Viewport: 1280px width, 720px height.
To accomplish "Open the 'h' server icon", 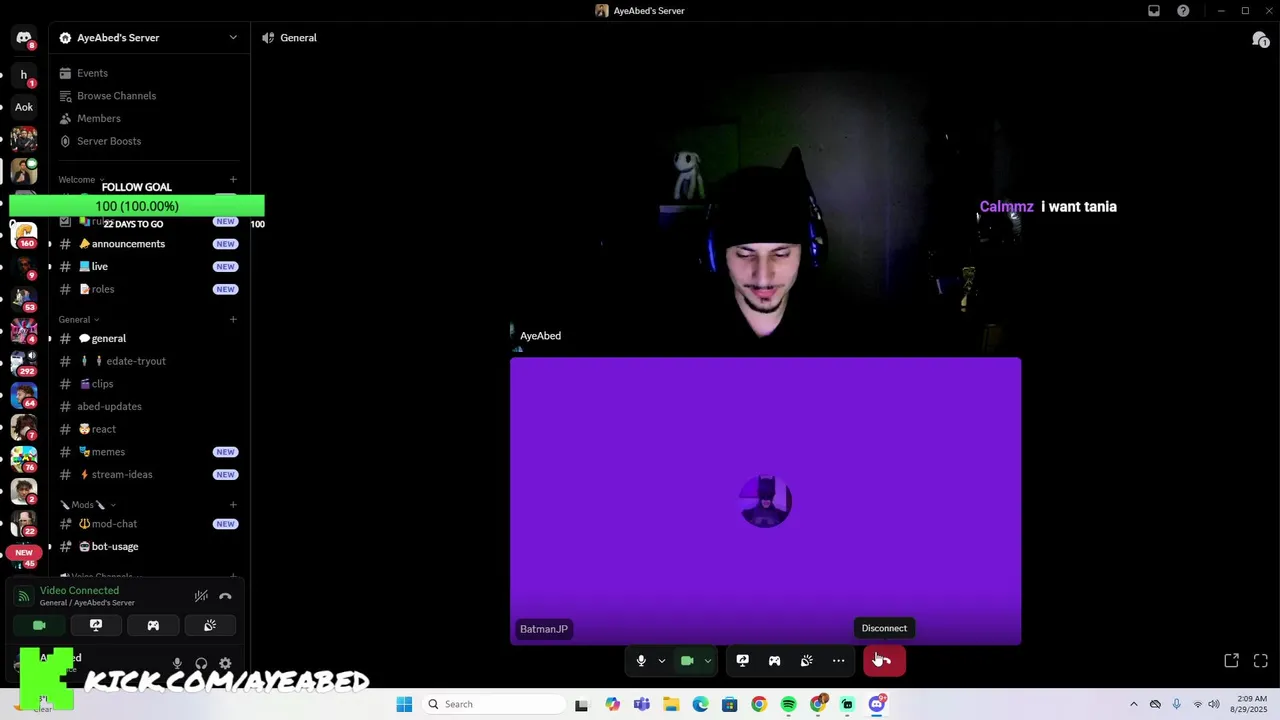I will pos(24,75).
